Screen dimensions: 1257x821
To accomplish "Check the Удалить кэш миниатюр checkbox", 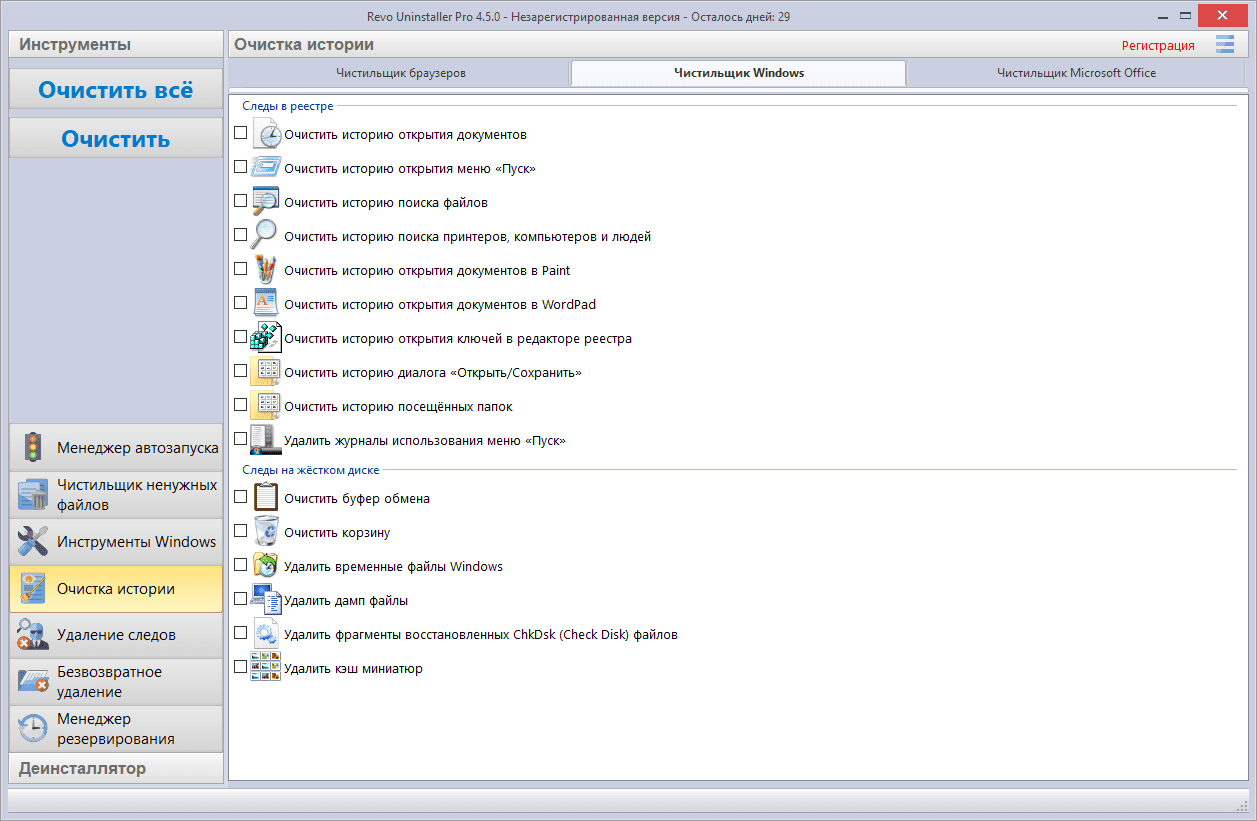I will [240, 666].
